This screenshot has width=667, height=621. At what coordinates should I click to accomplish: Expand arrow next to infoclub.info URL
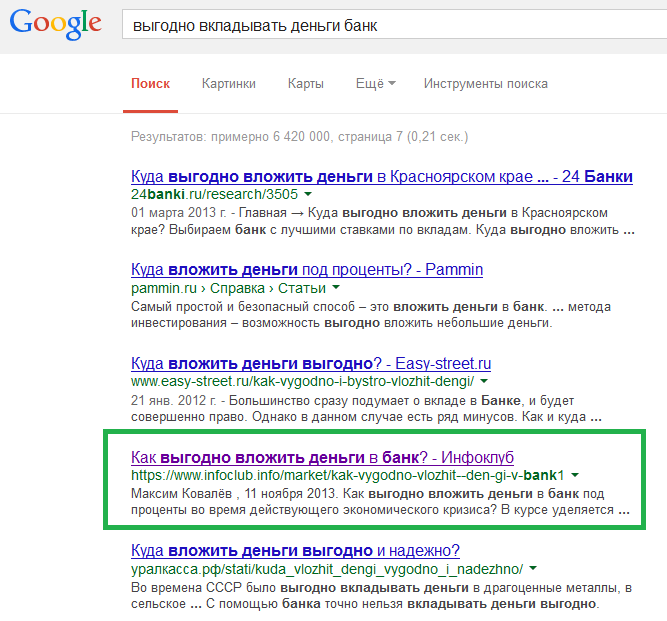click(575, 475)
